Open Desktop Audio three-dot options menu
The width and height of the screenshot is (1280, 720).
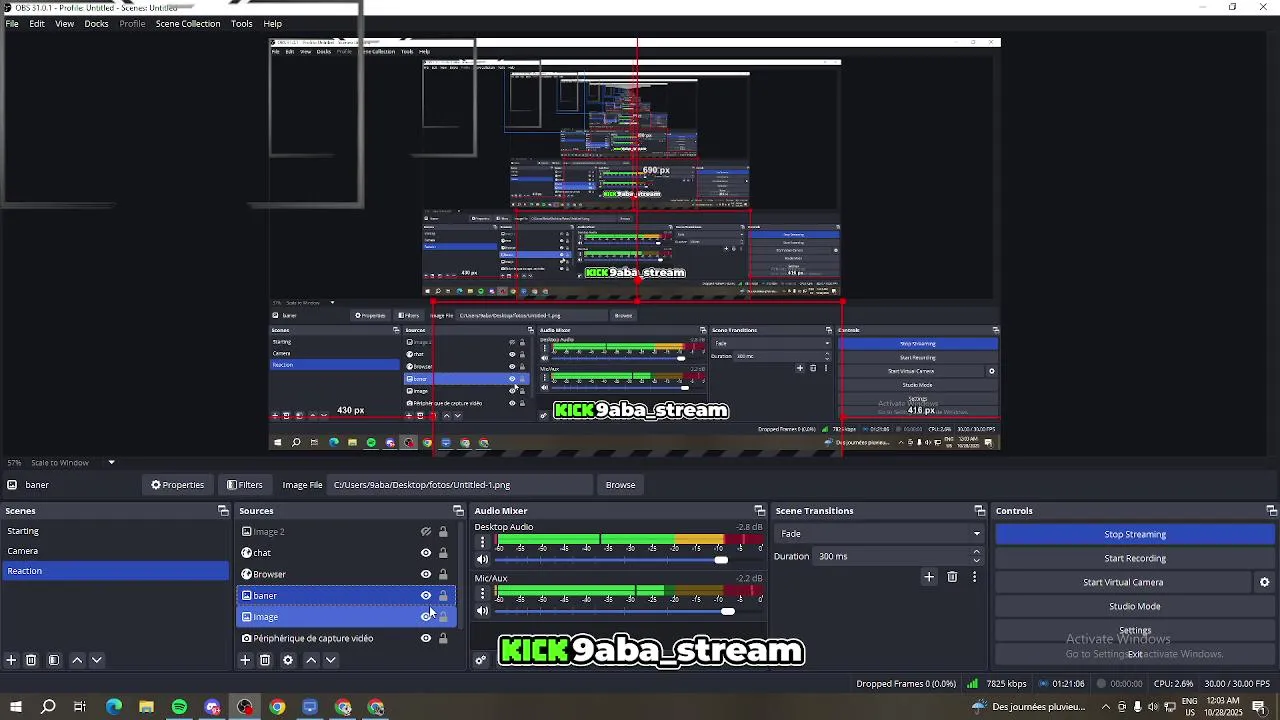[x=482, y=542]
